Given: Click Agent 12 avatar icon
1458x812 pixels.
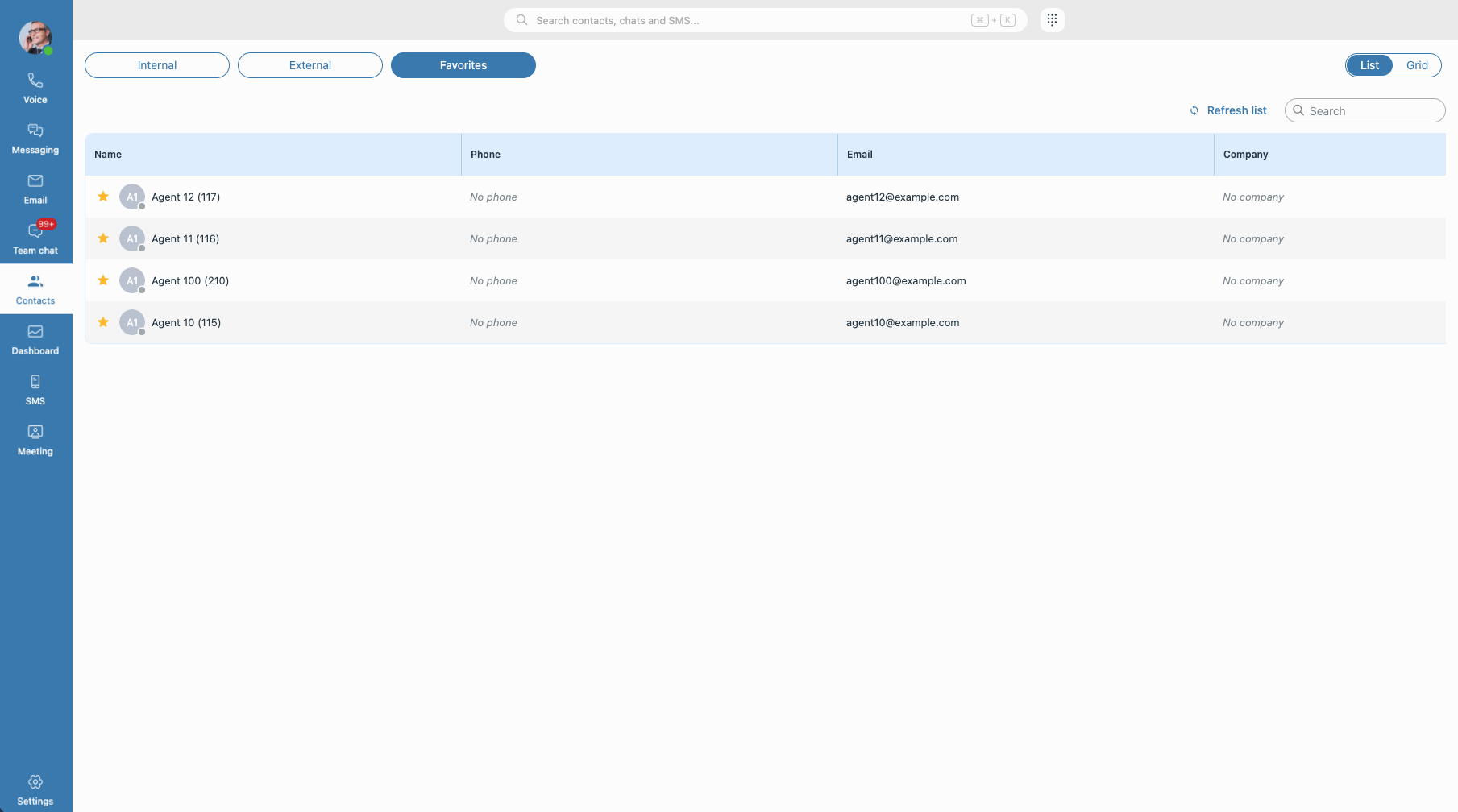Looking at the screenshot, I should 132,197.
